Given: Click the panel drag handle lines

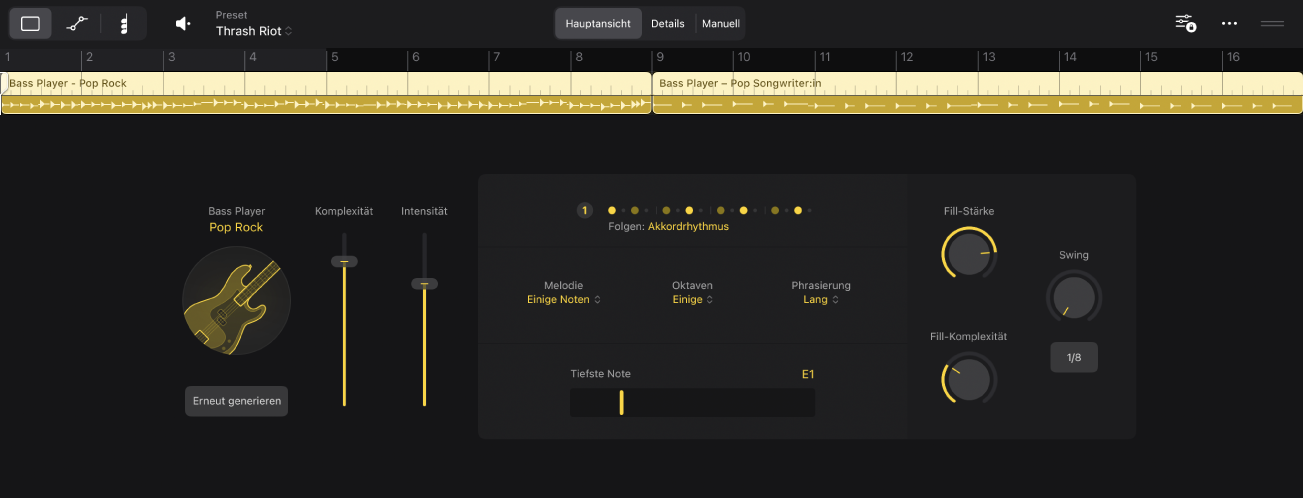Looking at the screenshot, I should coord(1272,23).
